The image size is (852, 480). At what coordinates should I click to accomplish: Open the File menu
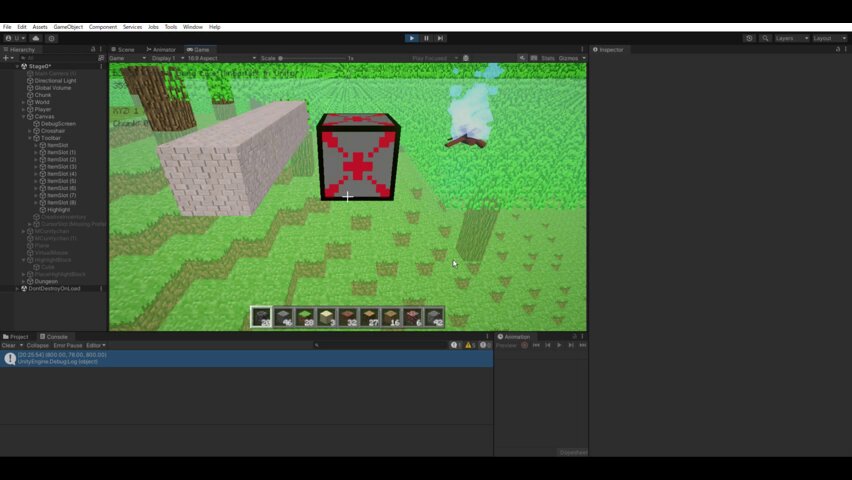tap(7, 27)
